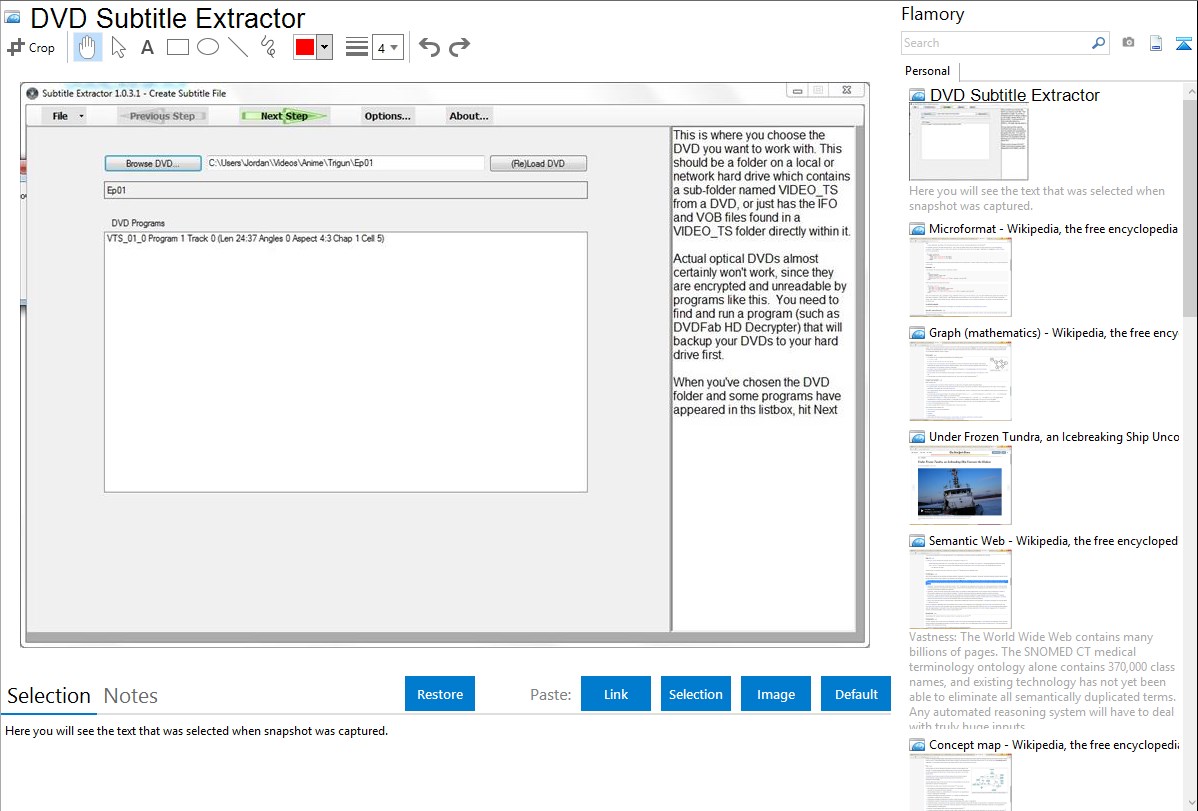Click the DVD Subtitle Extractor title link in sidebar

coord(1014,96)
